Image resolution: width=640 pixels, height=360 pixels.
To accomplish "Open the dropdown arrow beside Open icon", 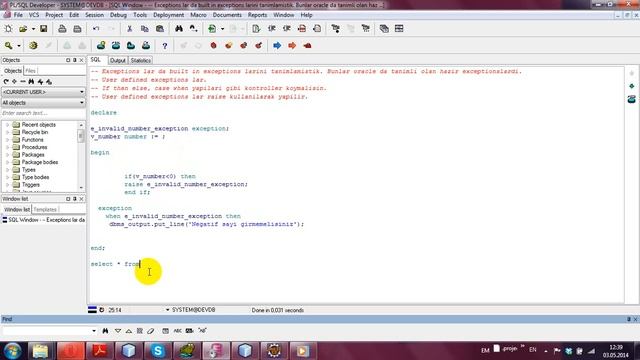I will pyautogui.click(x=33, y=29).
